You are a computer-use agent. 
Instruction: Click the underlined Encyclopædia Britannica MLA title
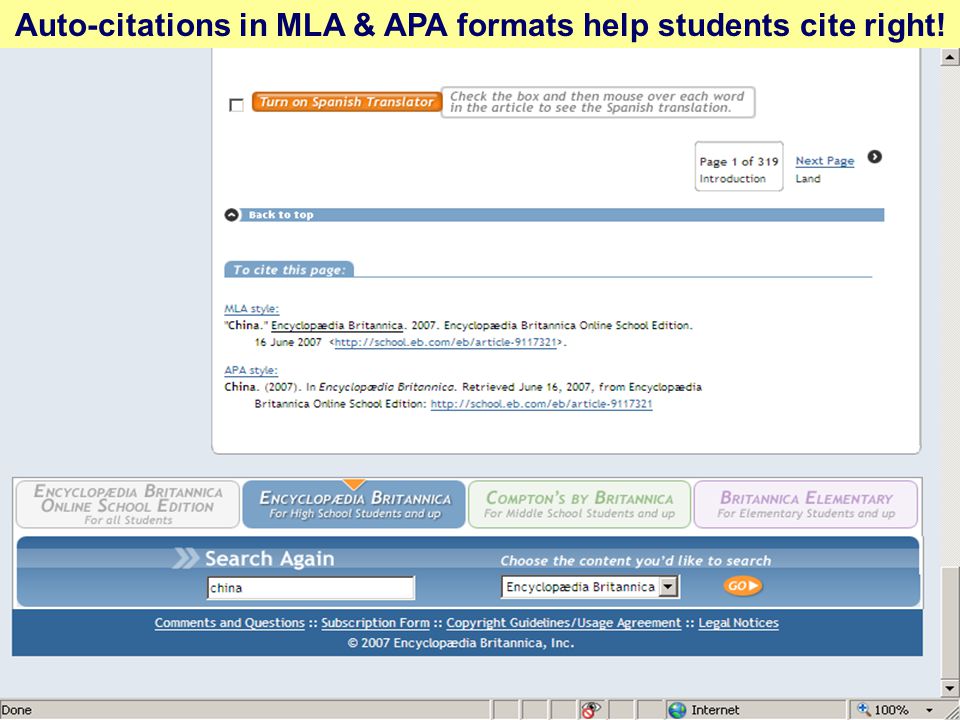pyautogui.click(x=337, y=325)
